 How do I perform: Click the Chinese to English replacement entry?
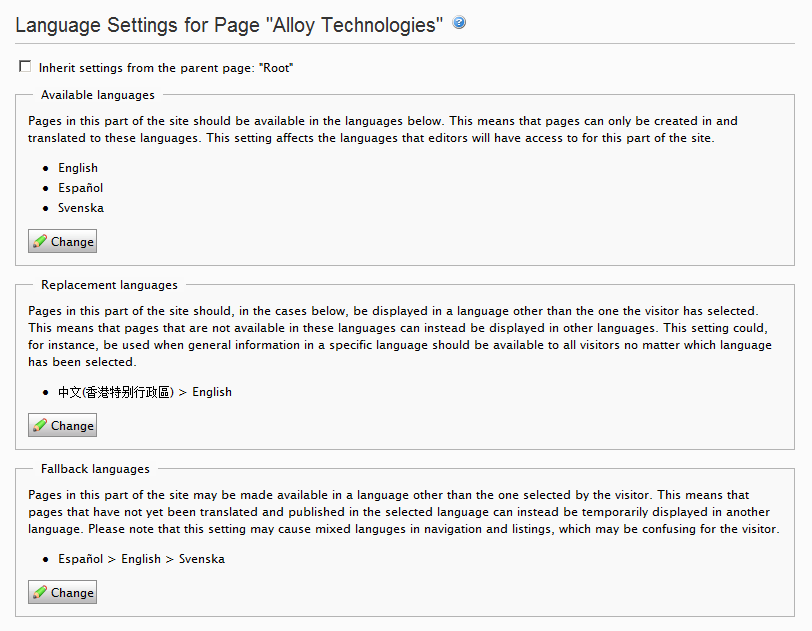point(144,392)
